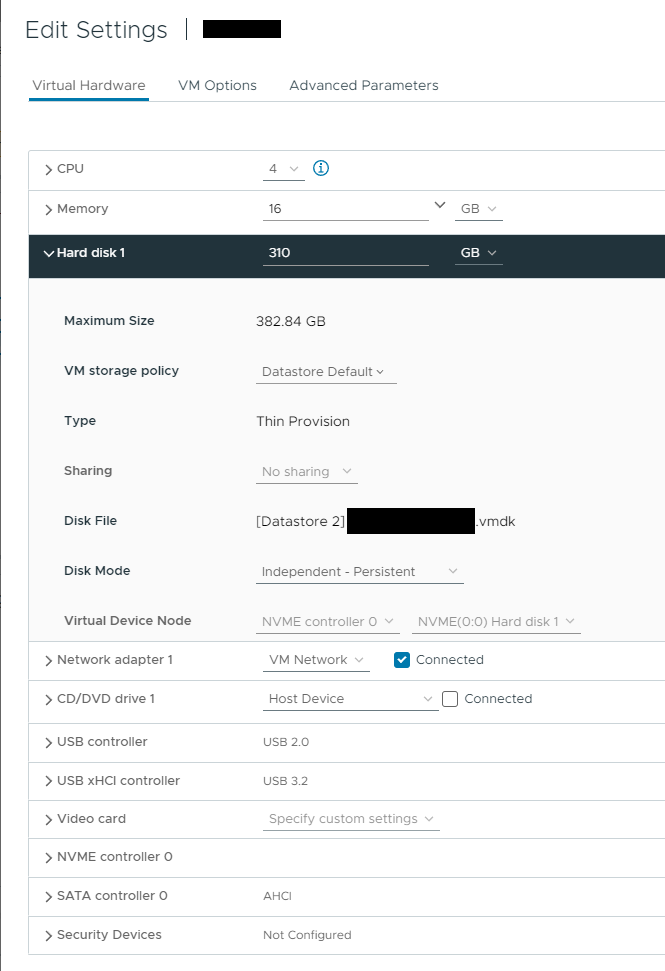Expand the SATA controller 0 section
The width and height of the screenshot is (665, 971).
coord(48,896)
